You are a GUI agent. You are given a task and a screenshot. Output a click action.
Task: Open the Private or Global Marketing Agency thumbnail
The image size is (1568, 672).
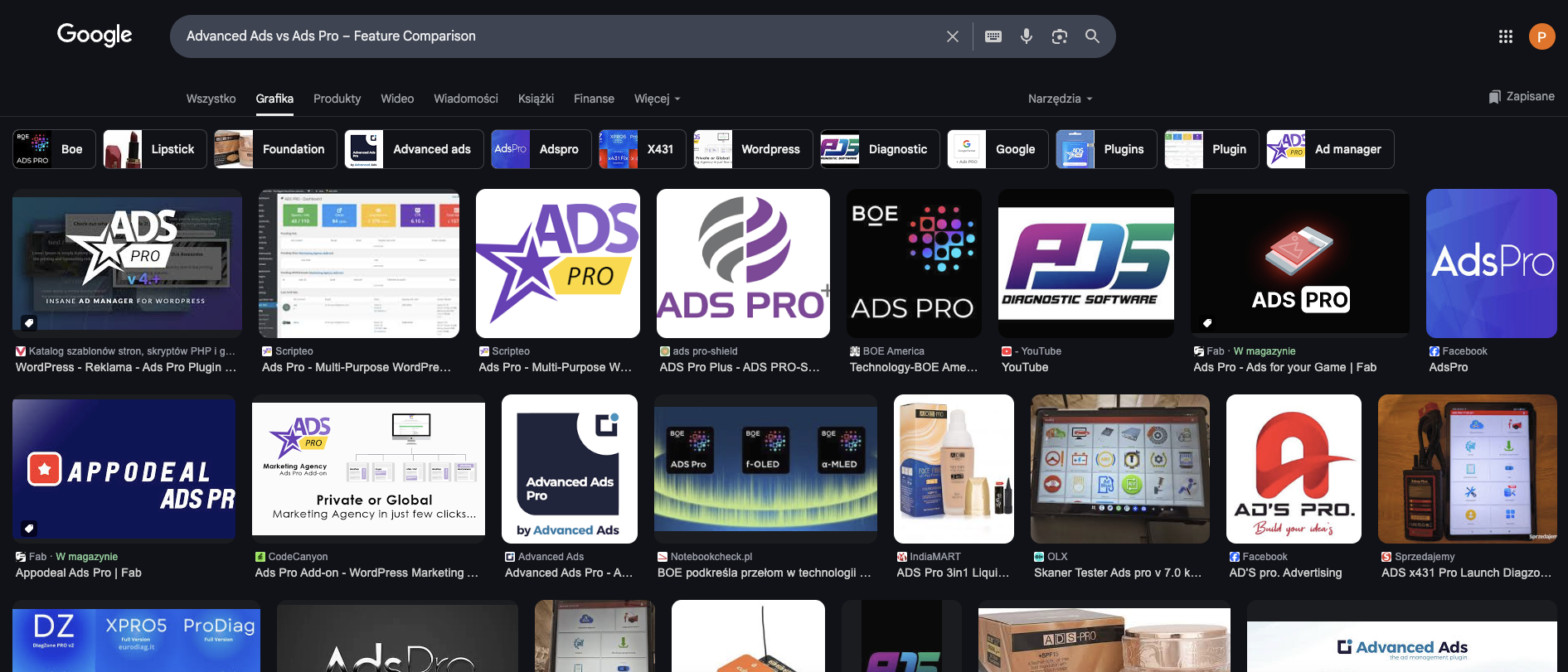368,469
